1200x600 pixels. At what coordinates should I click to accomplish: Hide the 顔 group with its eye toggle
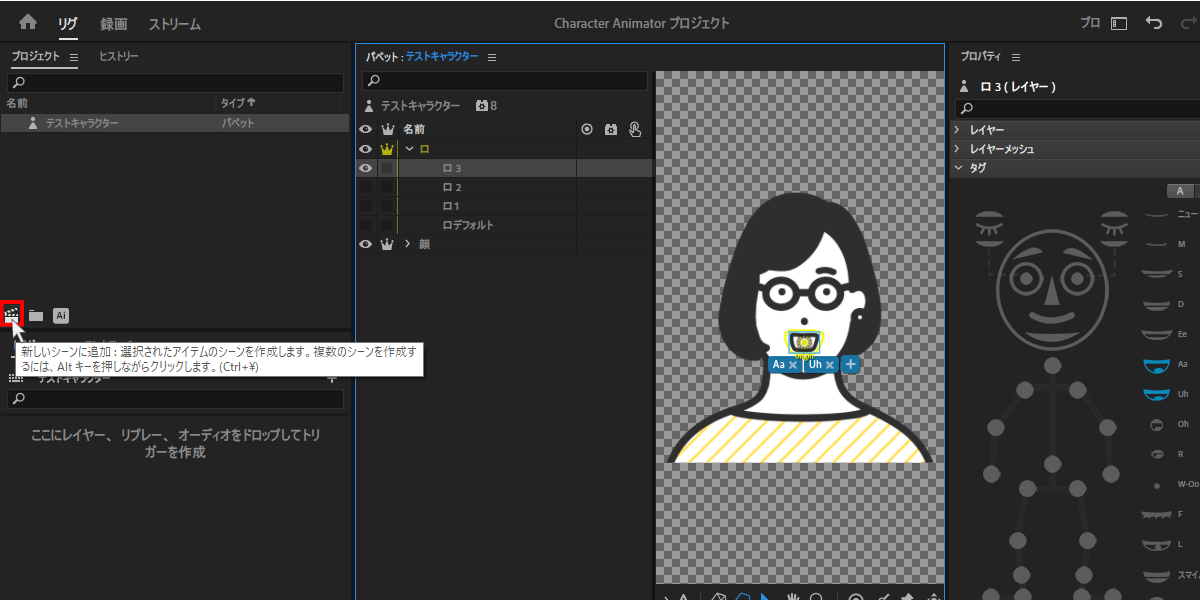point(366,244)
